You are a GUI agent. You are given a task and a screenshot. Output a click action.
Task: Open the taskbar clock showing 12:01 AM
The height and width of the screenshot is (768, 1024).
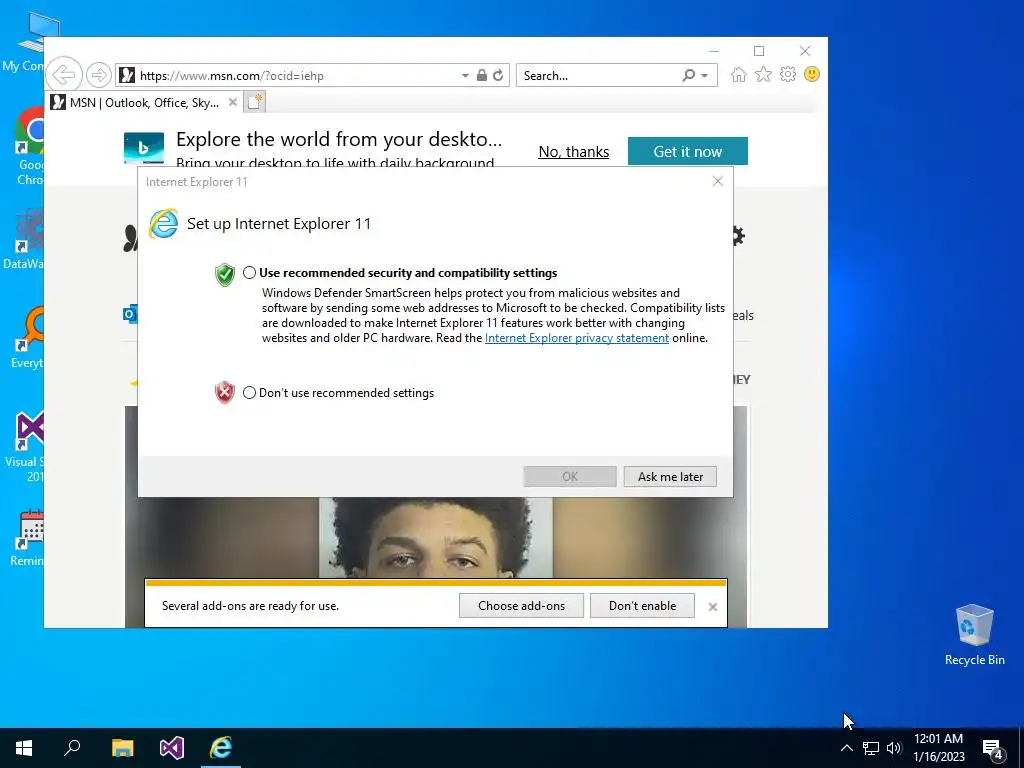point(938,748)
